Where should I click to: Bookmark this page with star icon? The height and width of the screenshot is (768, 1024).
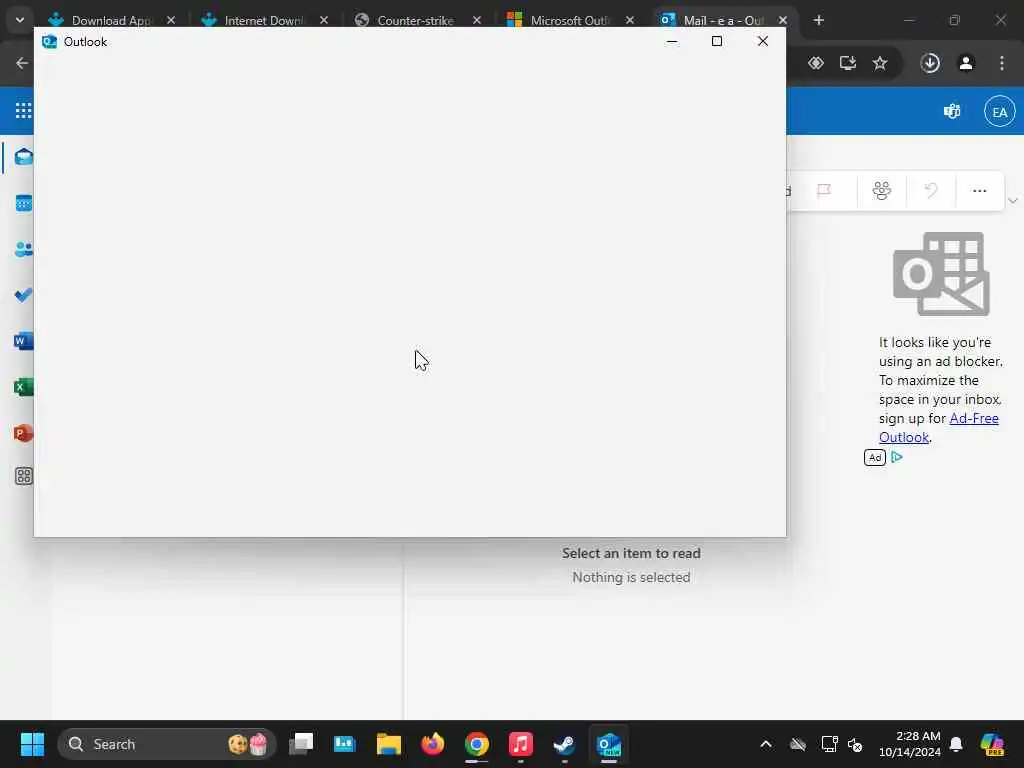coord(880,63)
